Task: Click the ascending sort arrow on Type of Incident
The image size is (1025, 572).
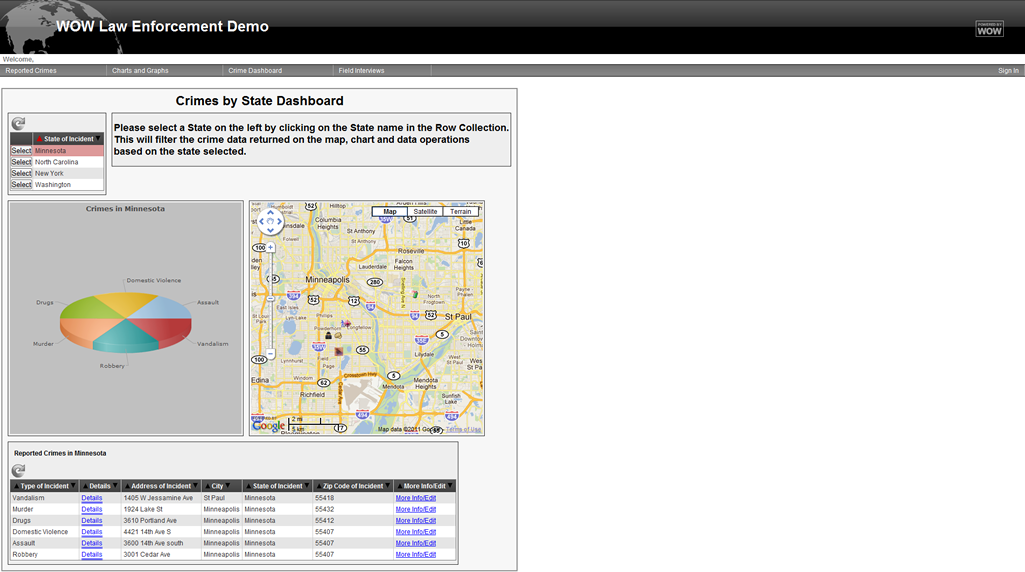Action: 16,486
